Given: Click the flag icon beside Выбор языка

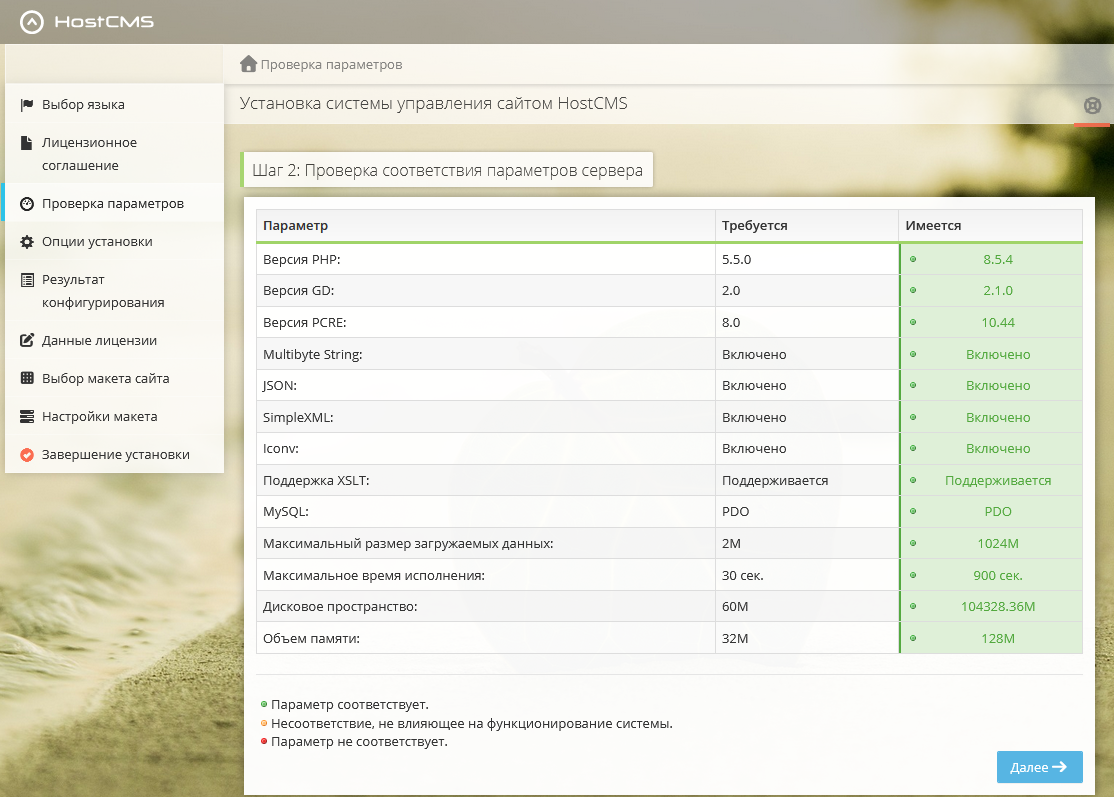Looking at the screenshot, I should tap(27, 104).
